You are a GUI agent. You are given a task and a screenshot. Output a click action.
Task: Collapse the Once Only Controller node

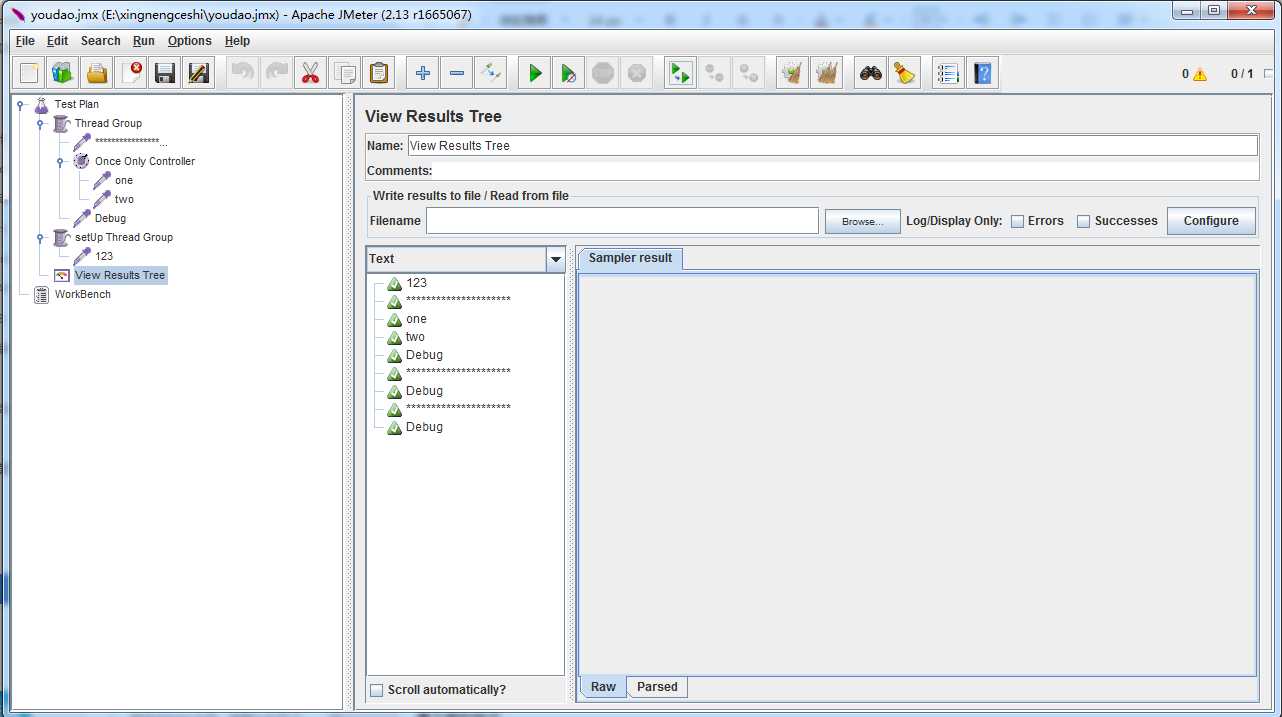(60, 161)
